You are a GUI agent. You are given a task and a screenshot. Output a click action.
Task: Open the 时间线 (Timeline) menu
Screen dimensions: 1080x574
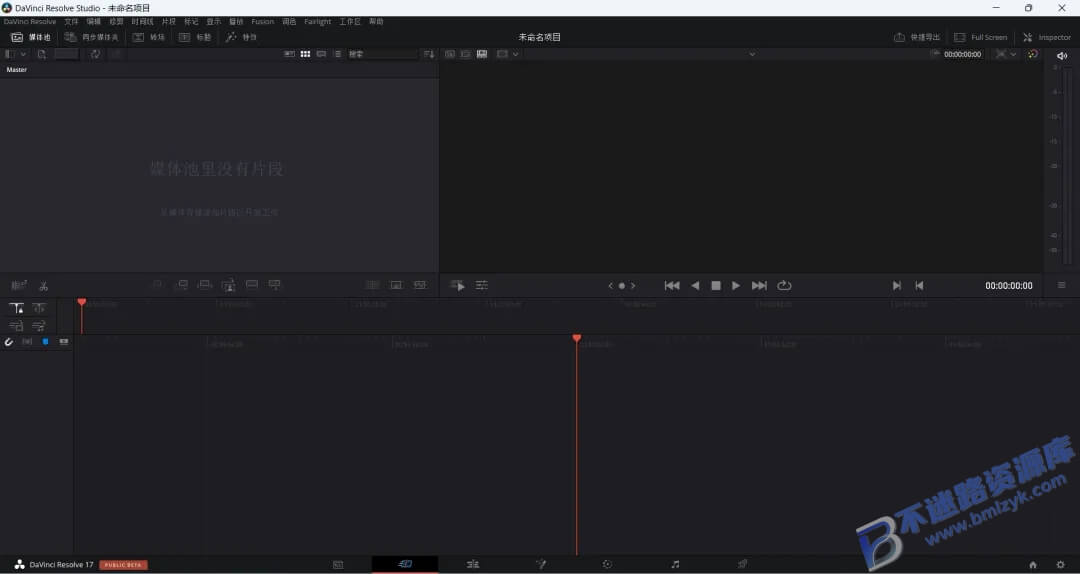pos(143,21)
